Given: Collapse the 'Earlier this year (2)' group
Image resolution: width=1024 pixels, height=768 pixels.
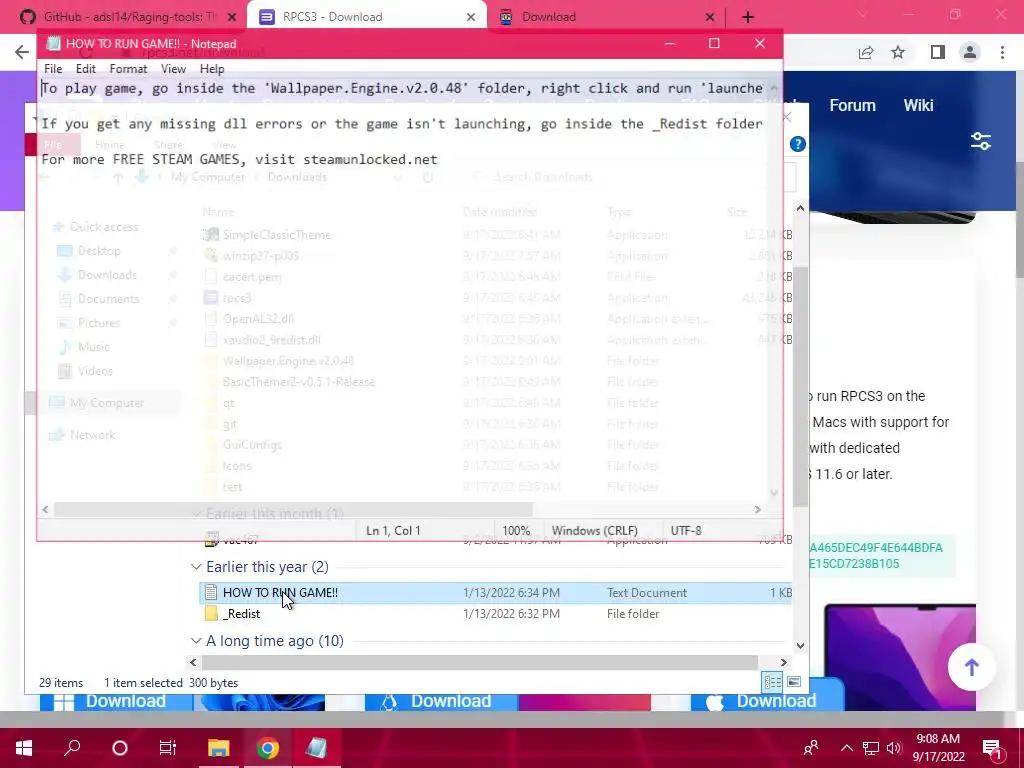Looking at the screenshot, I should 196,567.
